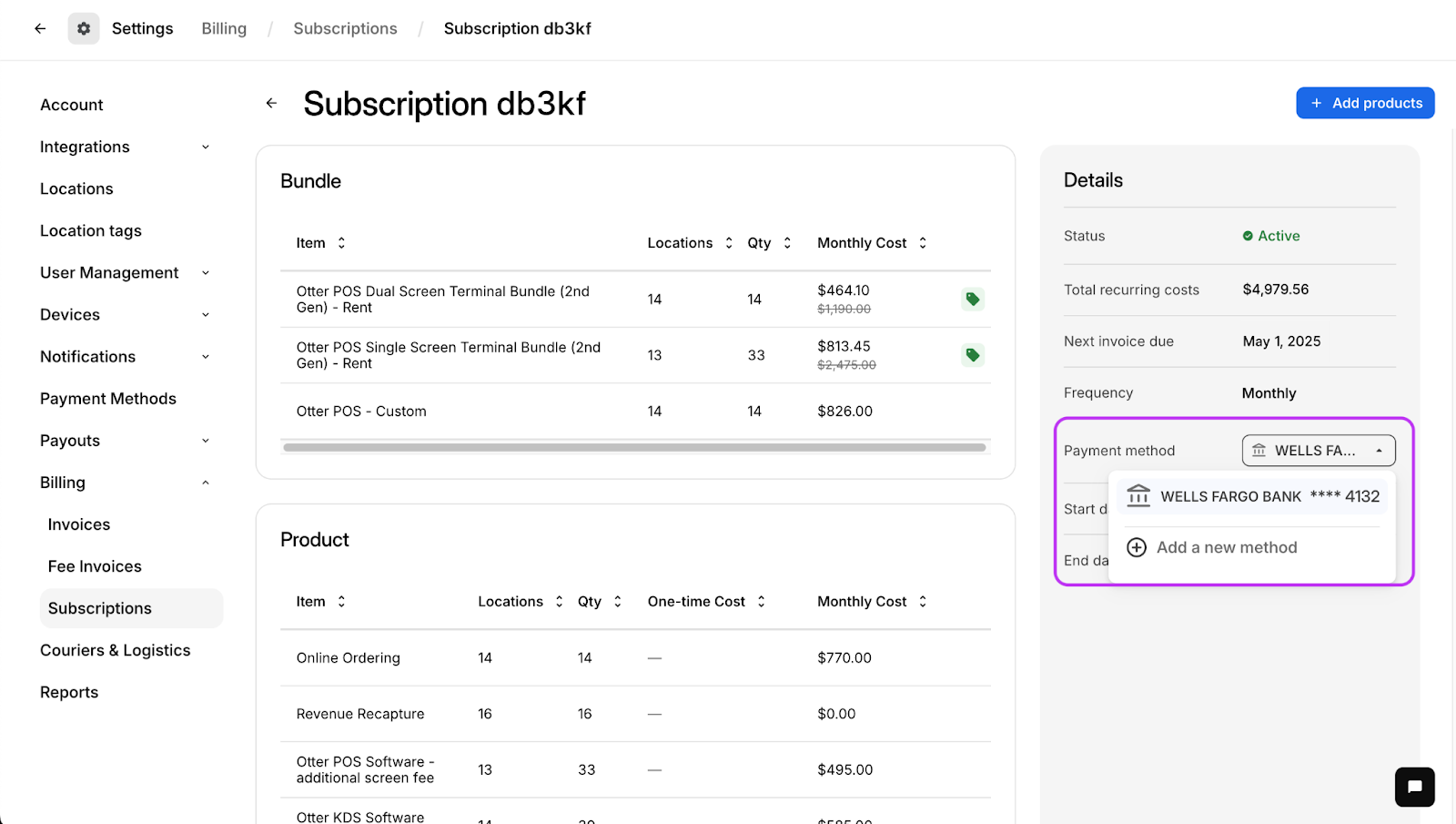This screenshot has height=824, width=1456.
Task: Click the back arrow in the top bar
Action: click(40, 28)
